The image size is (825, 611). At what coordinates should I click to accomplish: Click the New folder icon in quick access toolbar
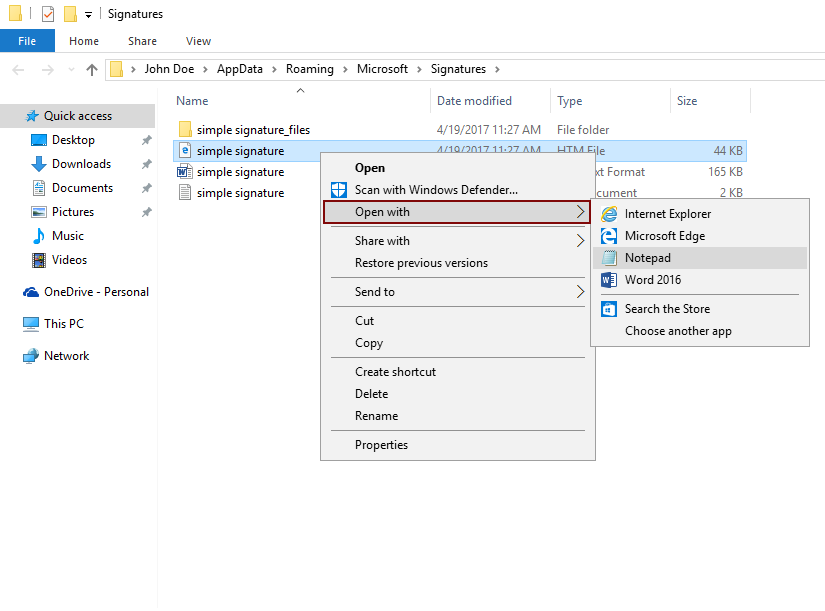point(71,14)
